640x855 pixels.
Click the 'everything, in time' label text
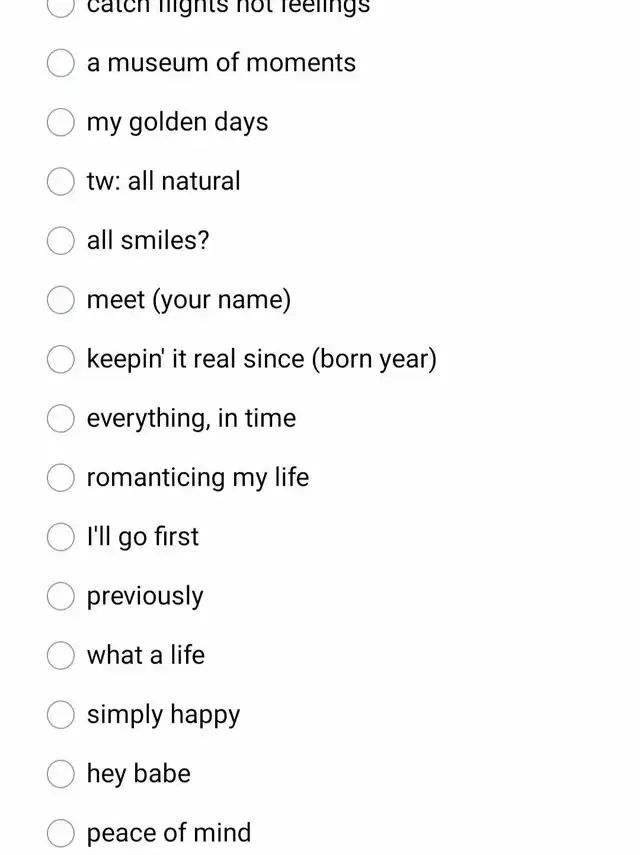[191, 419]
